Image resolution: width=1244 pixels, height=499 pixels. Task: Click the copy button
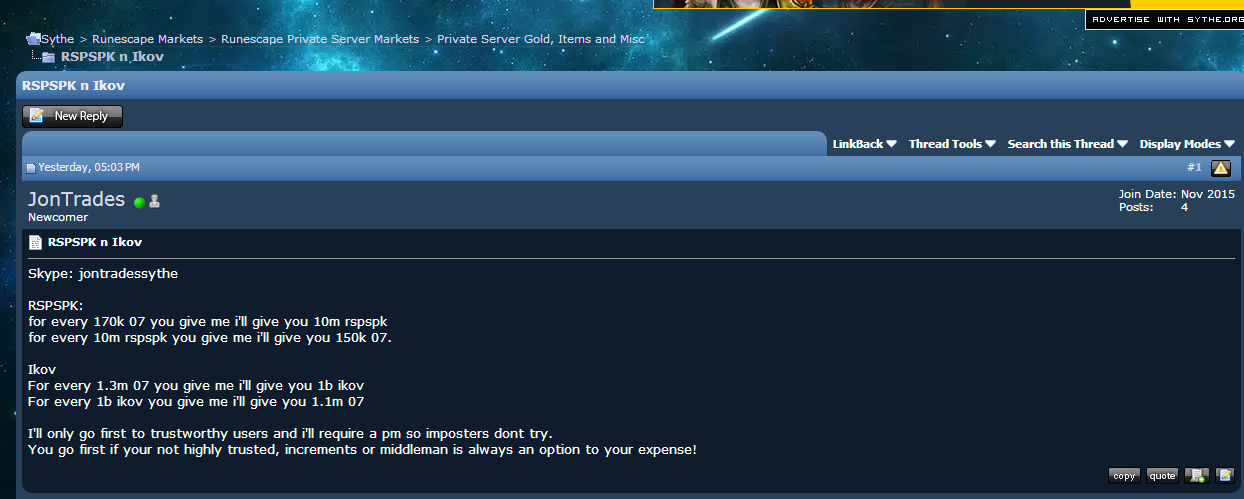pos(1124,476)
